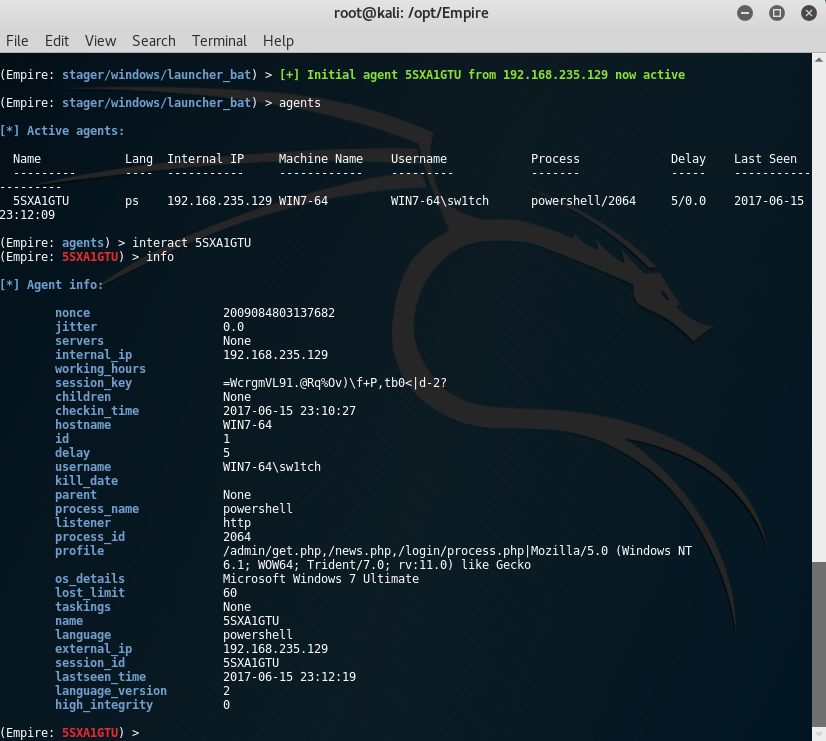826x741 pixels.
Task: Minimize the terminal window
Action: click(745, 13)
